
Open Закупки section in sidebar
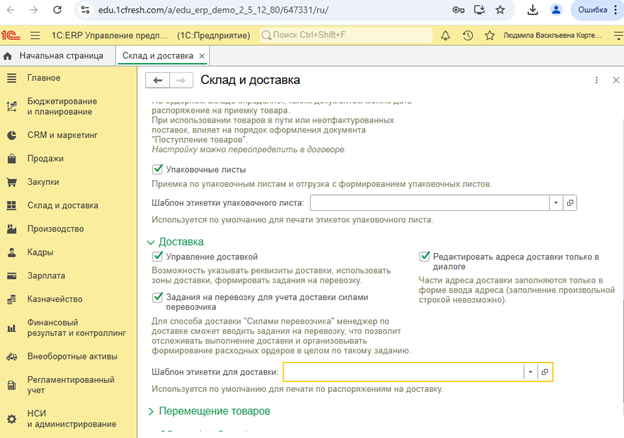(x=43, y=182)
